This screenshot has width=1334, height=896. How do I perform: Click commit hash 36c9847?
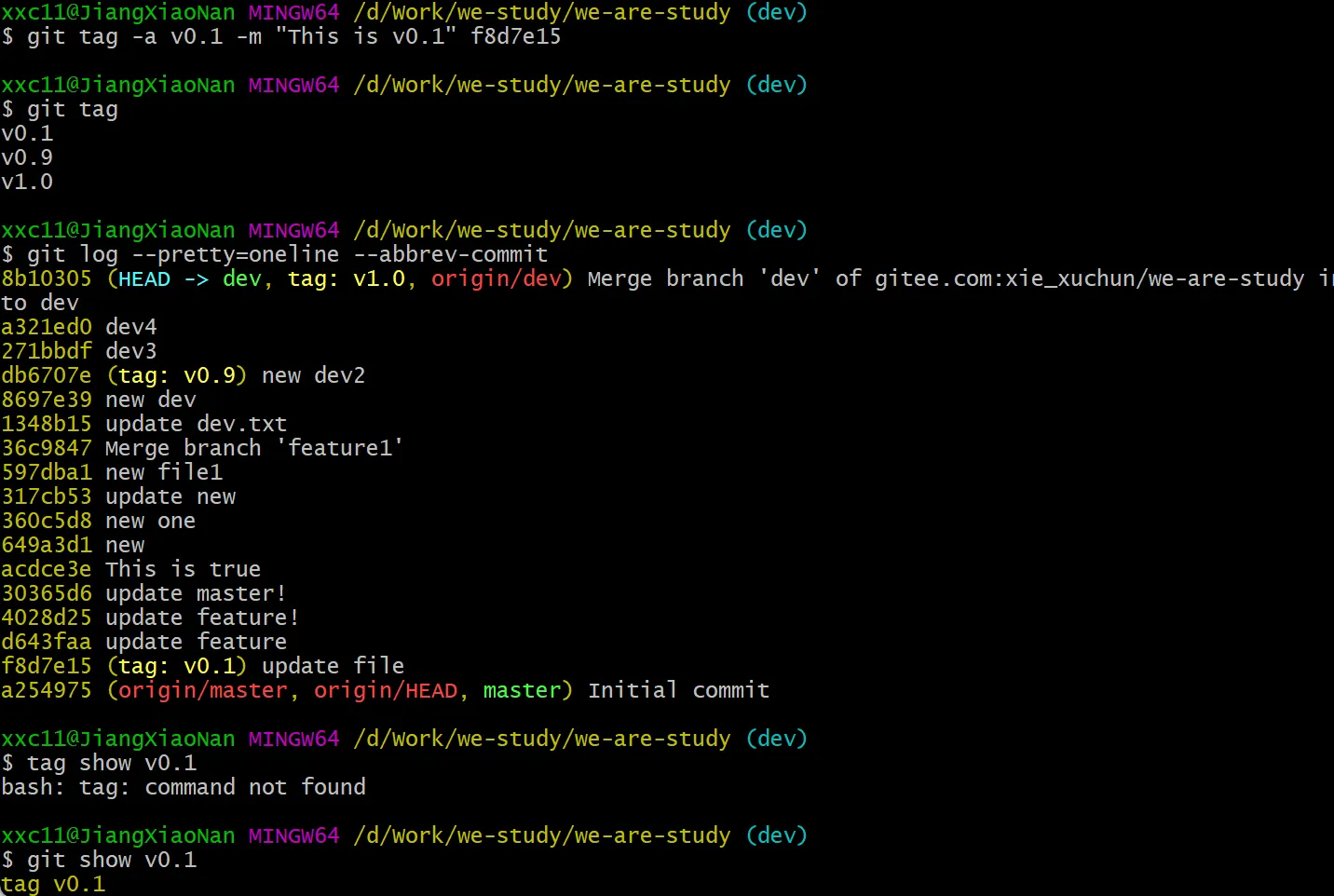pos(47,448)
